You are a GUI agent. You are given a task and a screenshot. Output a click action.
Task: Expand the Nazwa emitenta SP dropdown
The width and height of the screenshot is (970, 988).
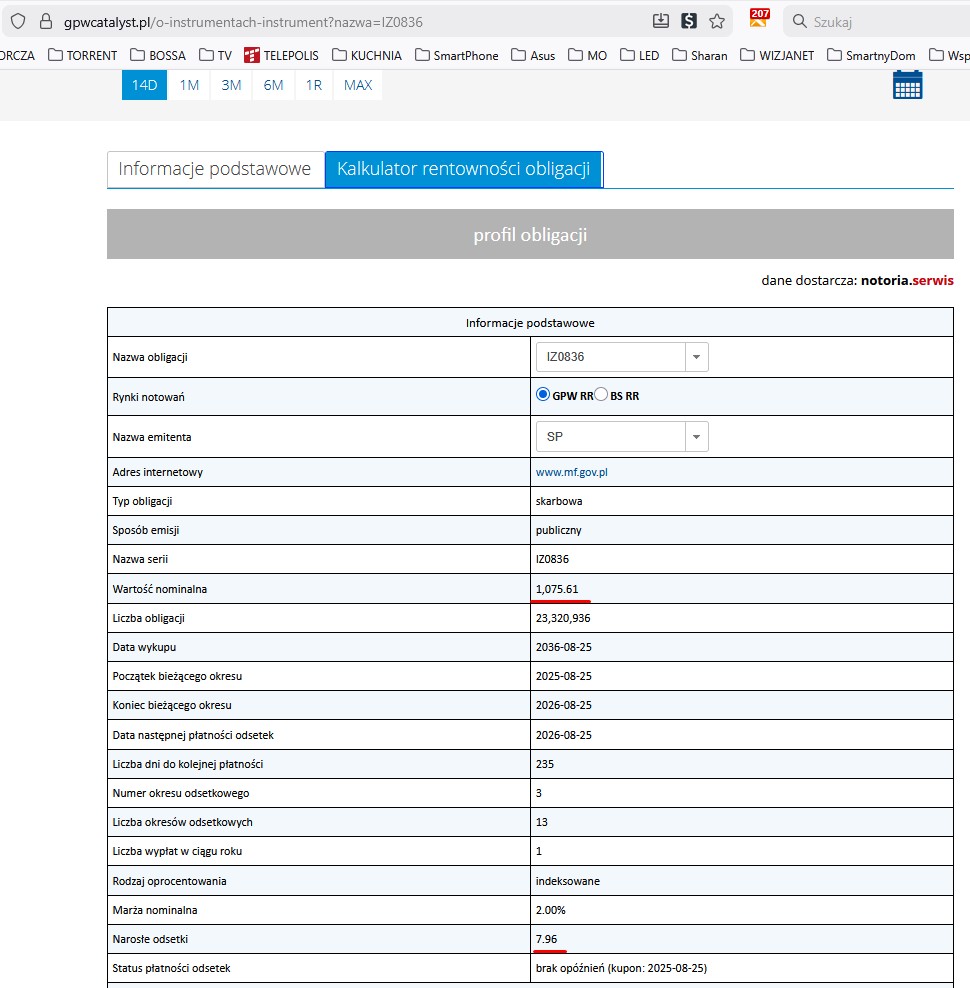tap(696, 437)
